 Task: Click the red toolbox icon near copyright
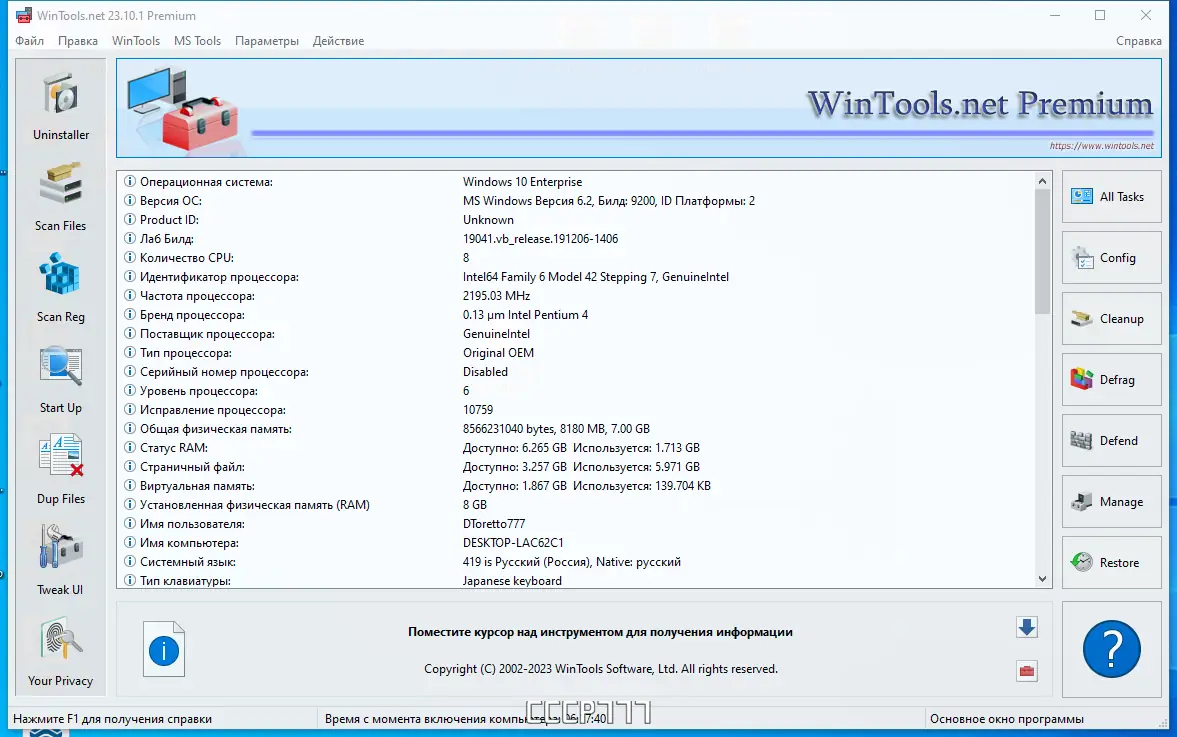[1027, 670]
